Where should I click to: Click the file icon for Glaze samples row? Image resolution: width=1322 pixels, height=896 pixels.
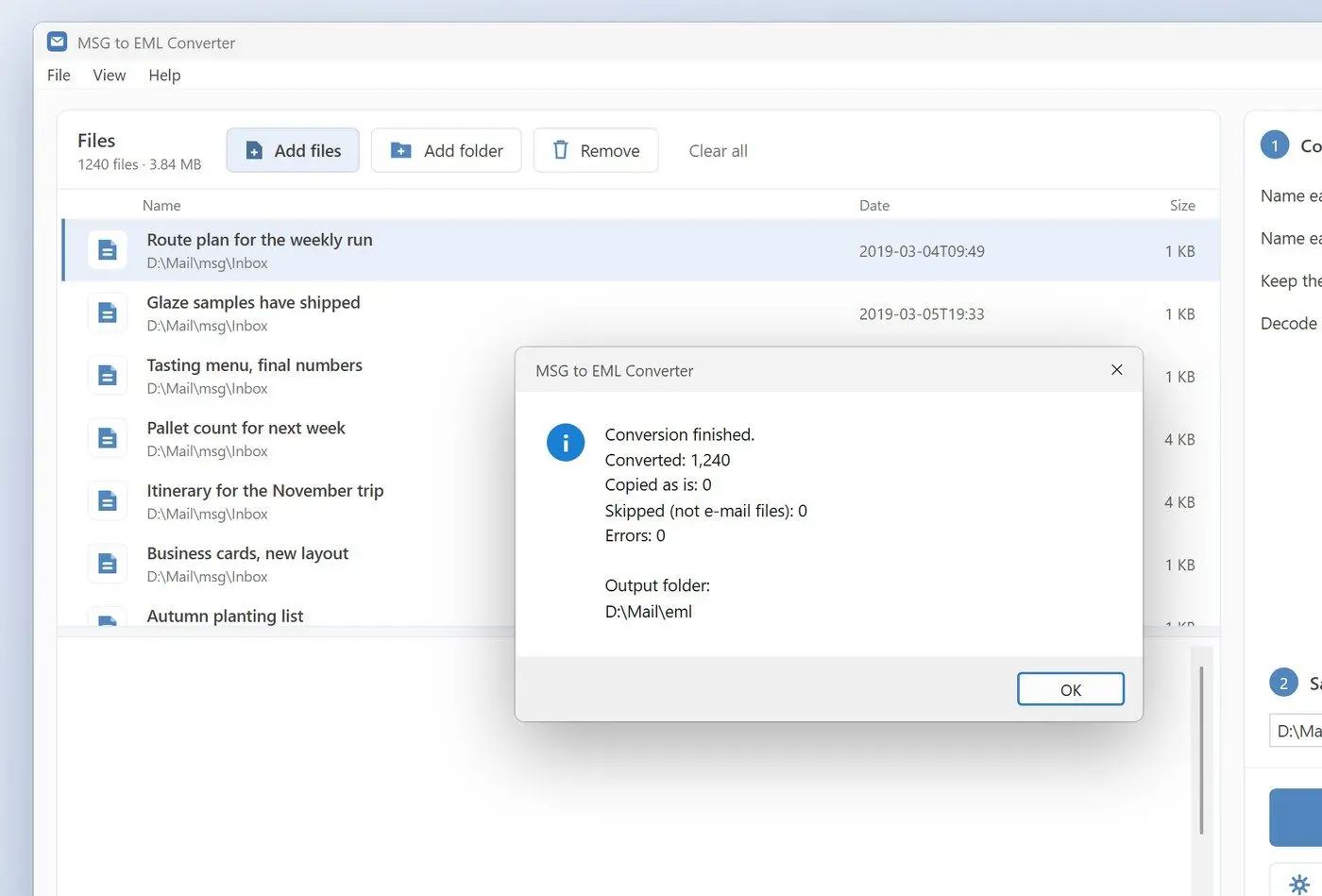108,313
